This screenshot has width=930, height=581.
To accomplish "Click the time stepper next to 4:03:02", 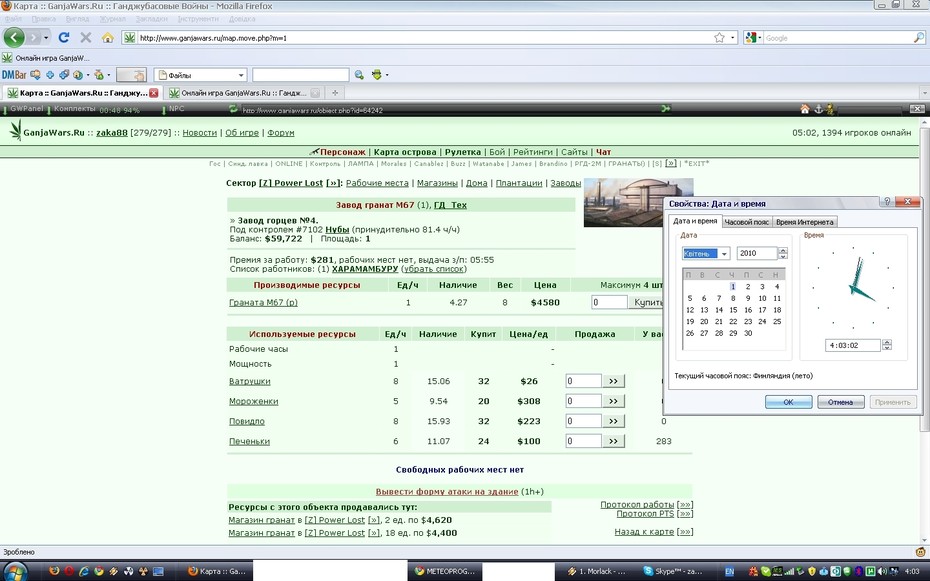I will [887, 344].
